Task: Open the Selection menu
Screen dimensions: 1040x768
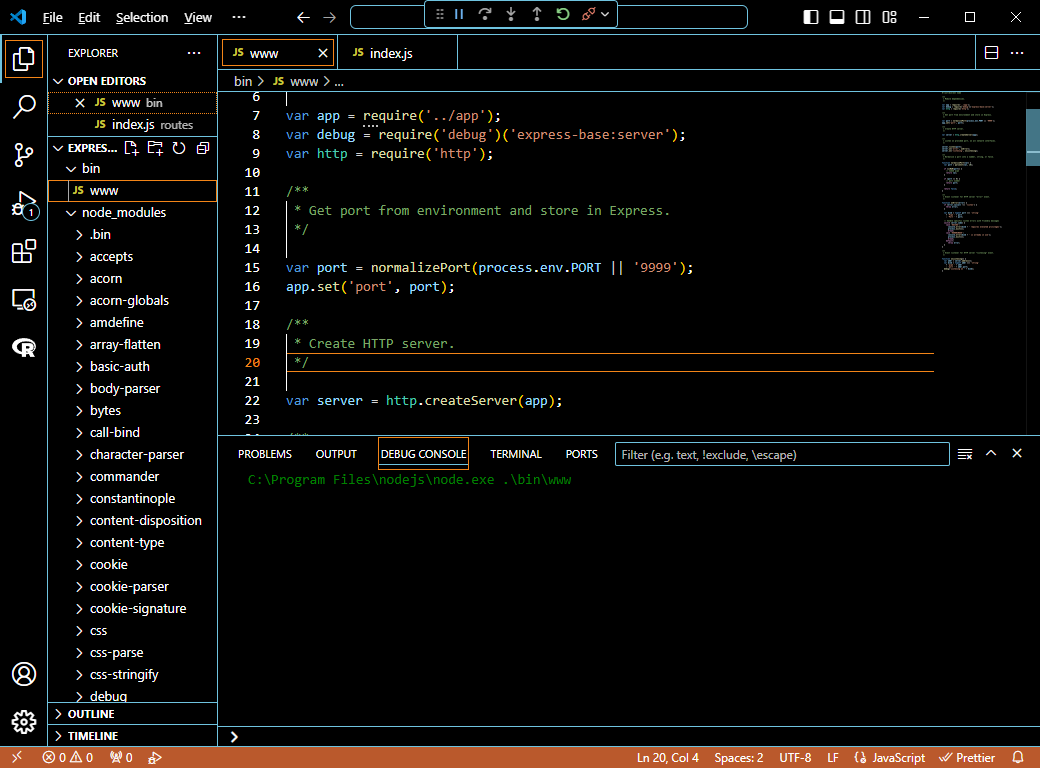Action: coord(142,17)
